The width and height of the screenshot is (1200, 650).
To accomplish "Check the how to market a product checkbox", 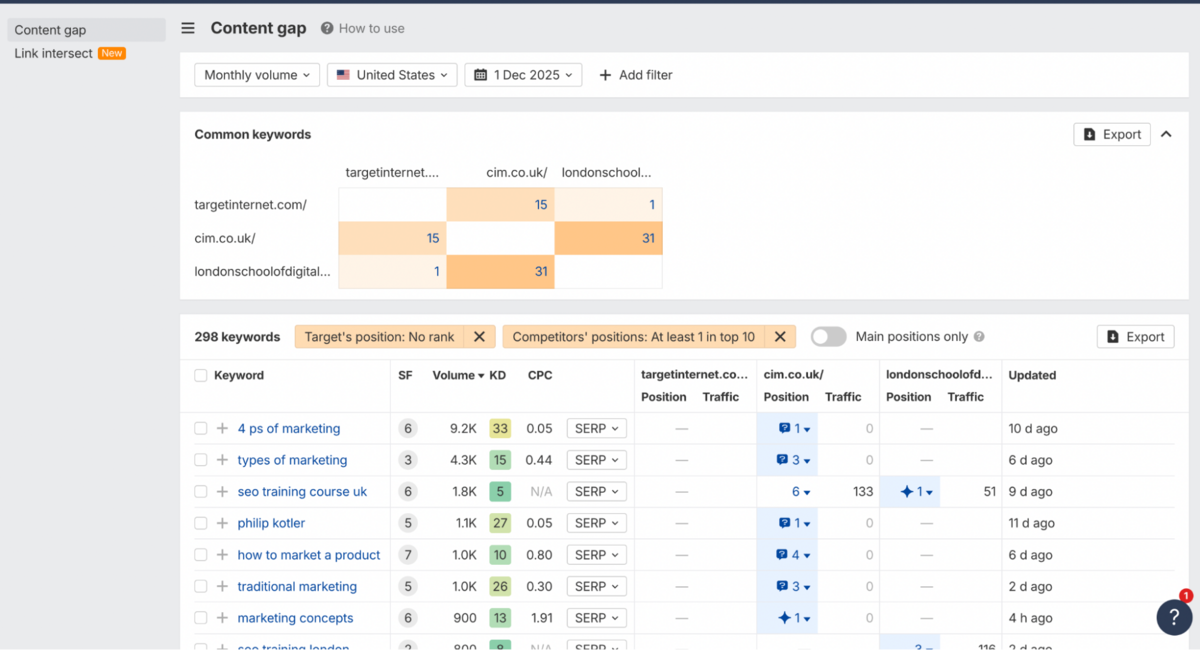I will [x=200, y=555].
